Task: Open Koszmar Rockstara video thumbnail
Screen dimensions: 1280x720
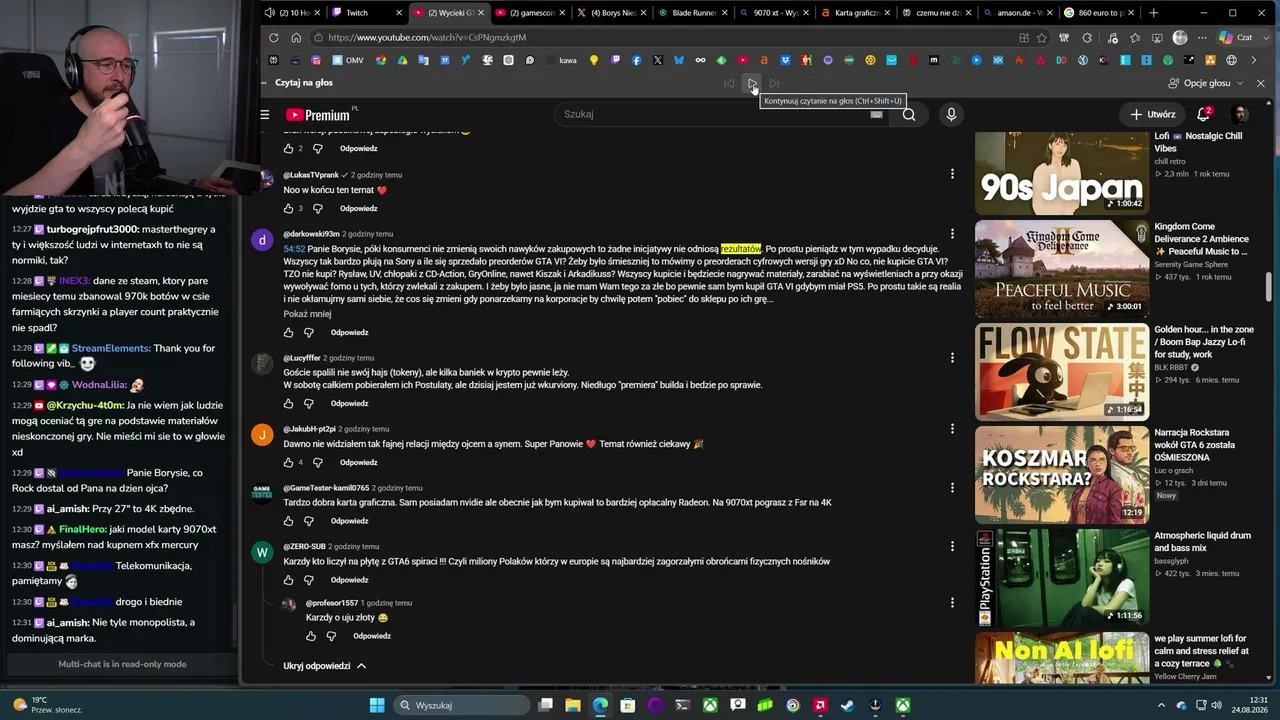Action: tap(1062, 475)
